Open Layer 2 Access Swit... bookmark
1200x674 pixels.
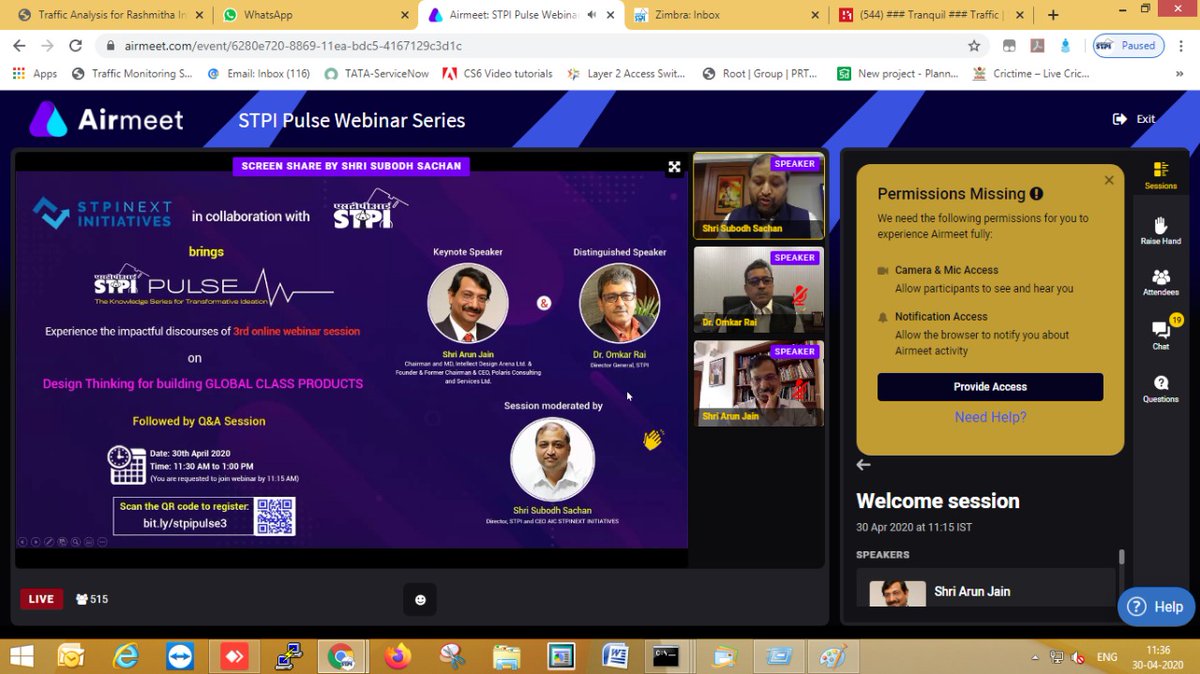click(x=626, y=73)
